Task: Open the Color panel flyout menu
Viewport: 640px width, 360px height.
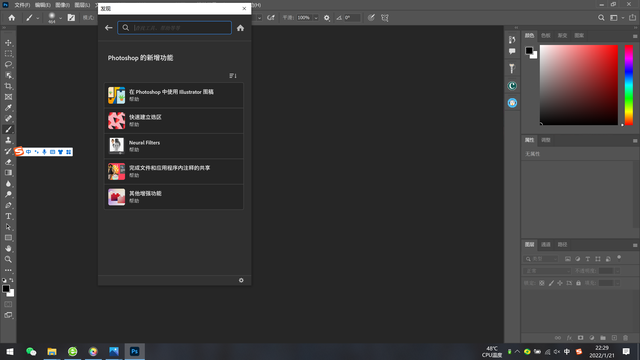Action: tap(635, 36)
